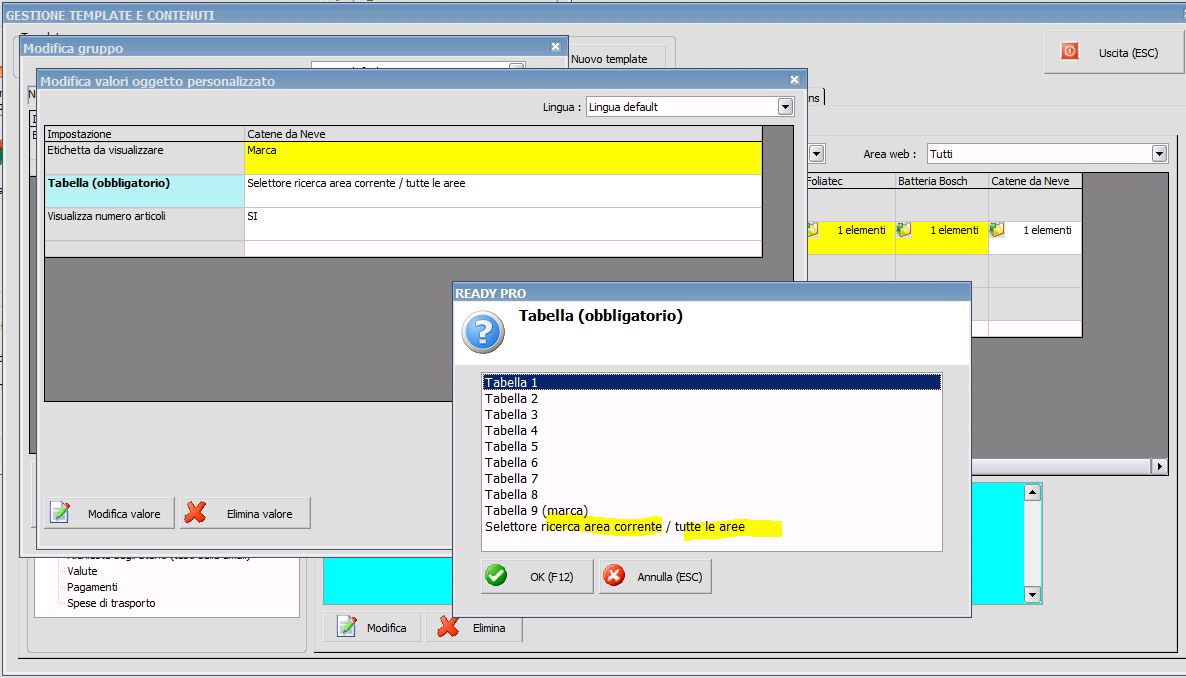Viewport: 1186px width, 678px height.
Task: Select Tabella 4 in the list
Action: (x=712, y=431)
